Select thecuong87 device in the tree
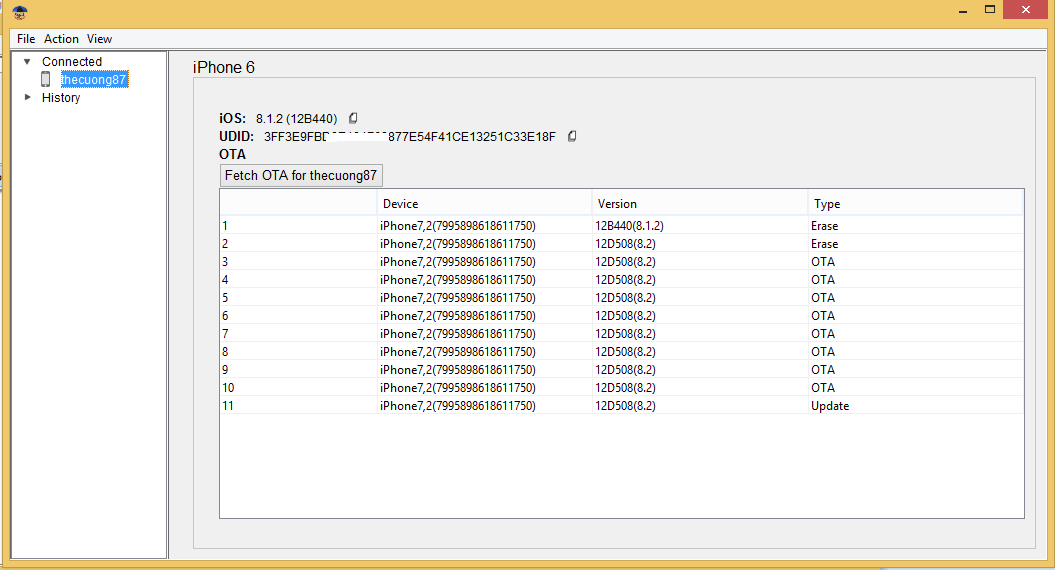1055x570 pixels. coord(94,79)
